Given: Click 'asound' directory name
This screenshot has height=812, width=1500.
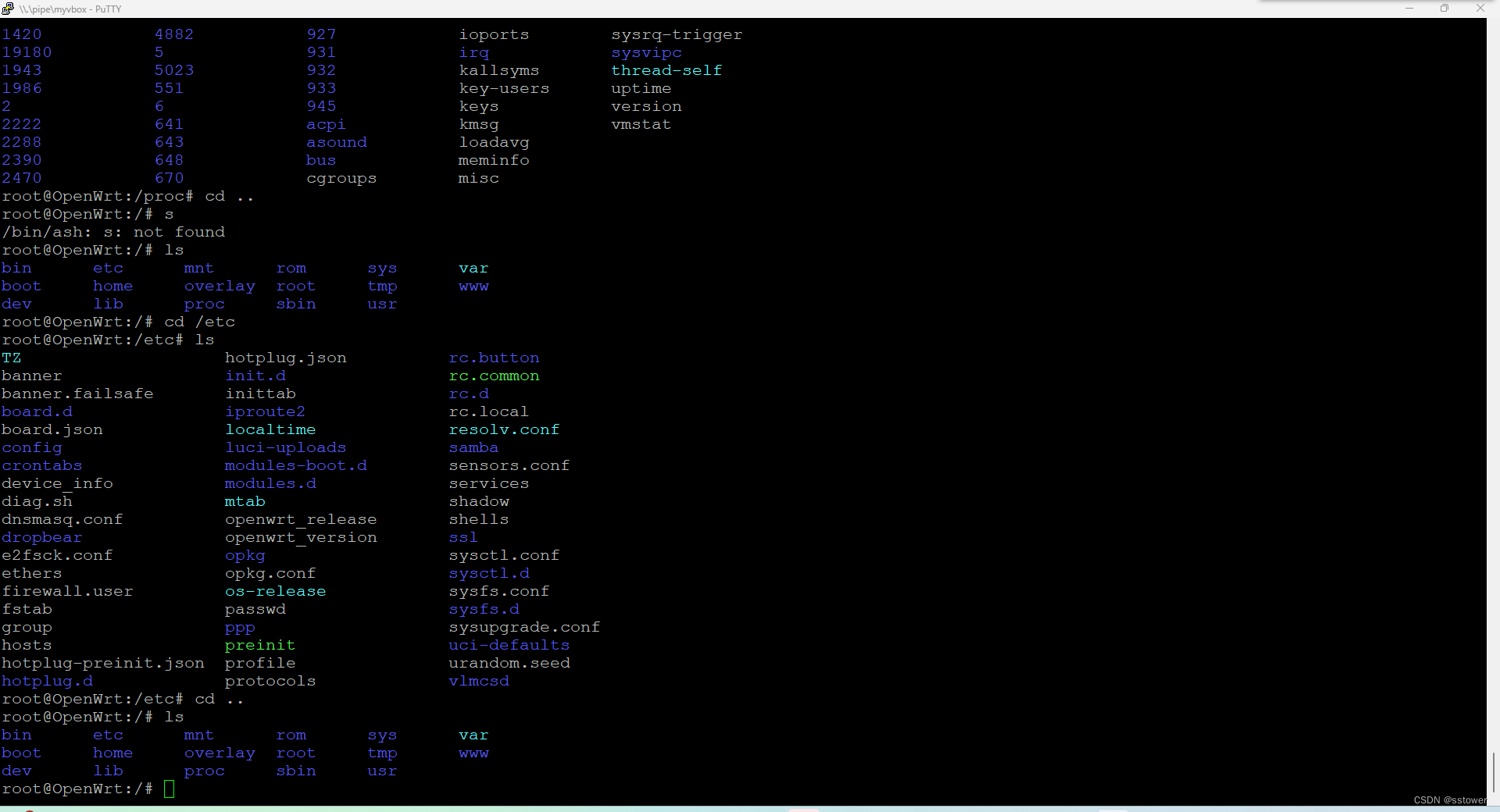Looking at the screenshot, I should (x=337, y=142).
